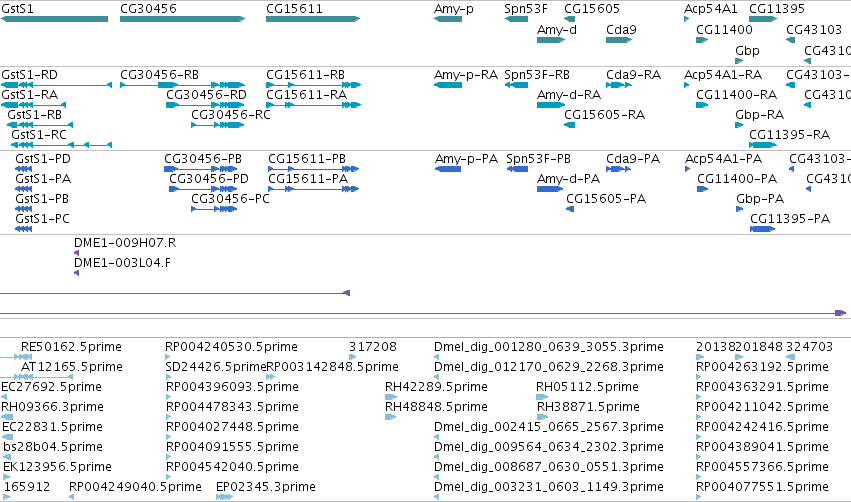Open the RE50162.5prime EST label
The image size is (851, 502).
point(71,347)
